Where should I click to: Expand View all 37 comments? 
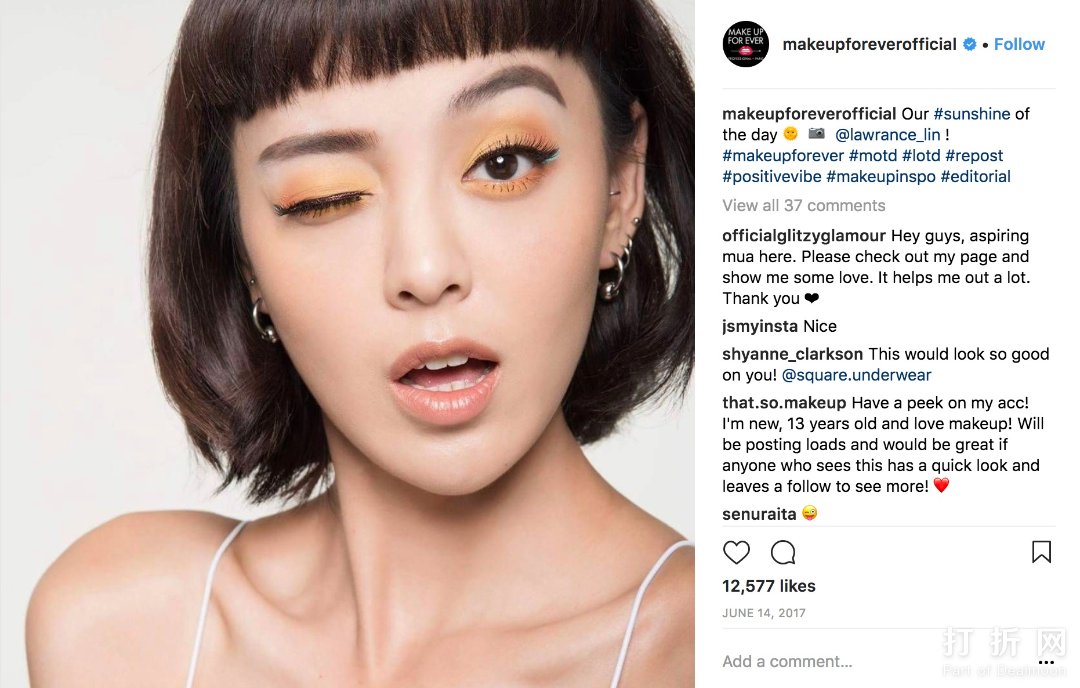click(x=803, y=205)
